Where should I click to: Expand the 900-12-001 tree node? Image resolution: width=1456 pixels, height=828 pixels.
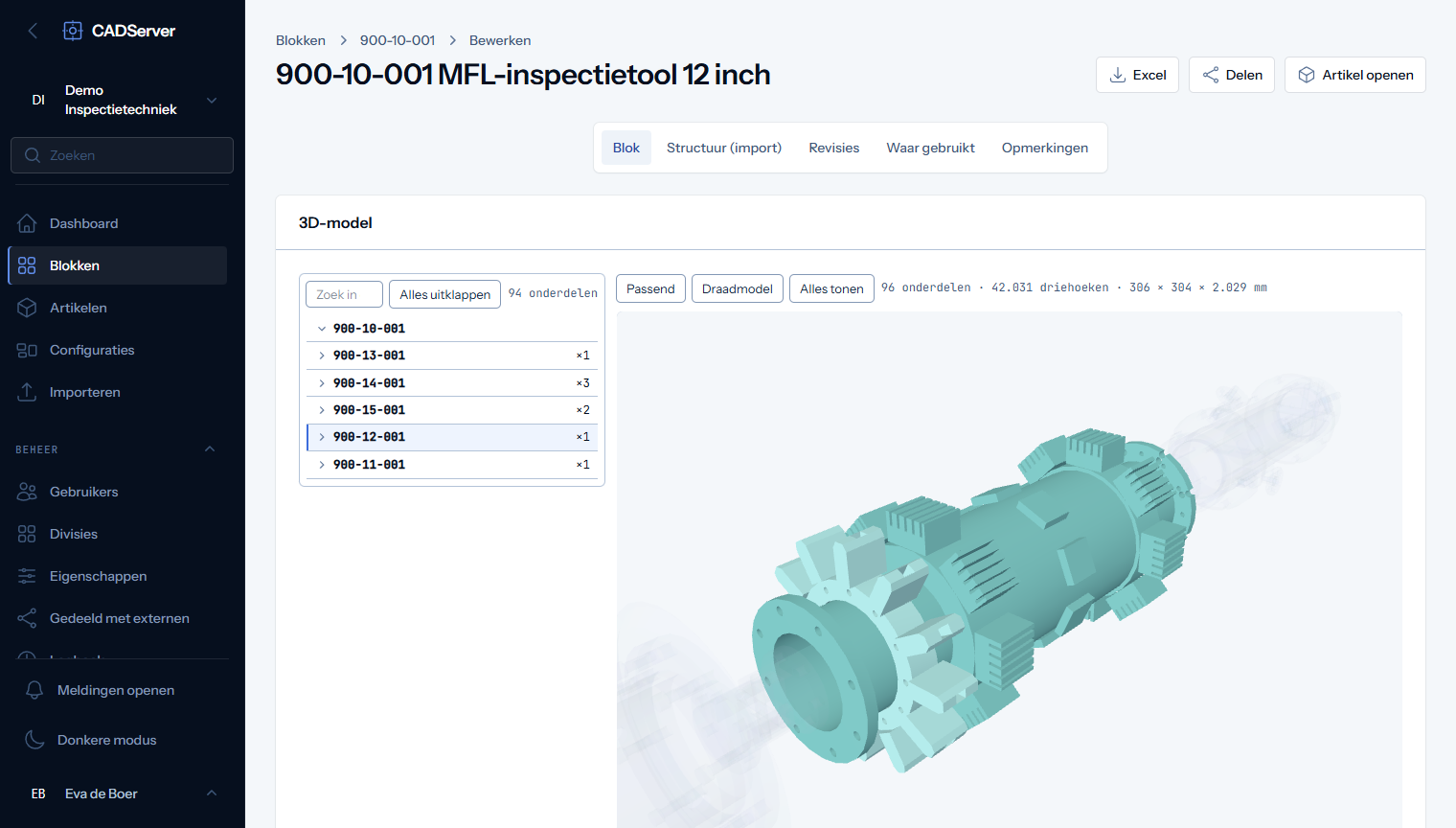pyautogui.click(x=322, y=437)
